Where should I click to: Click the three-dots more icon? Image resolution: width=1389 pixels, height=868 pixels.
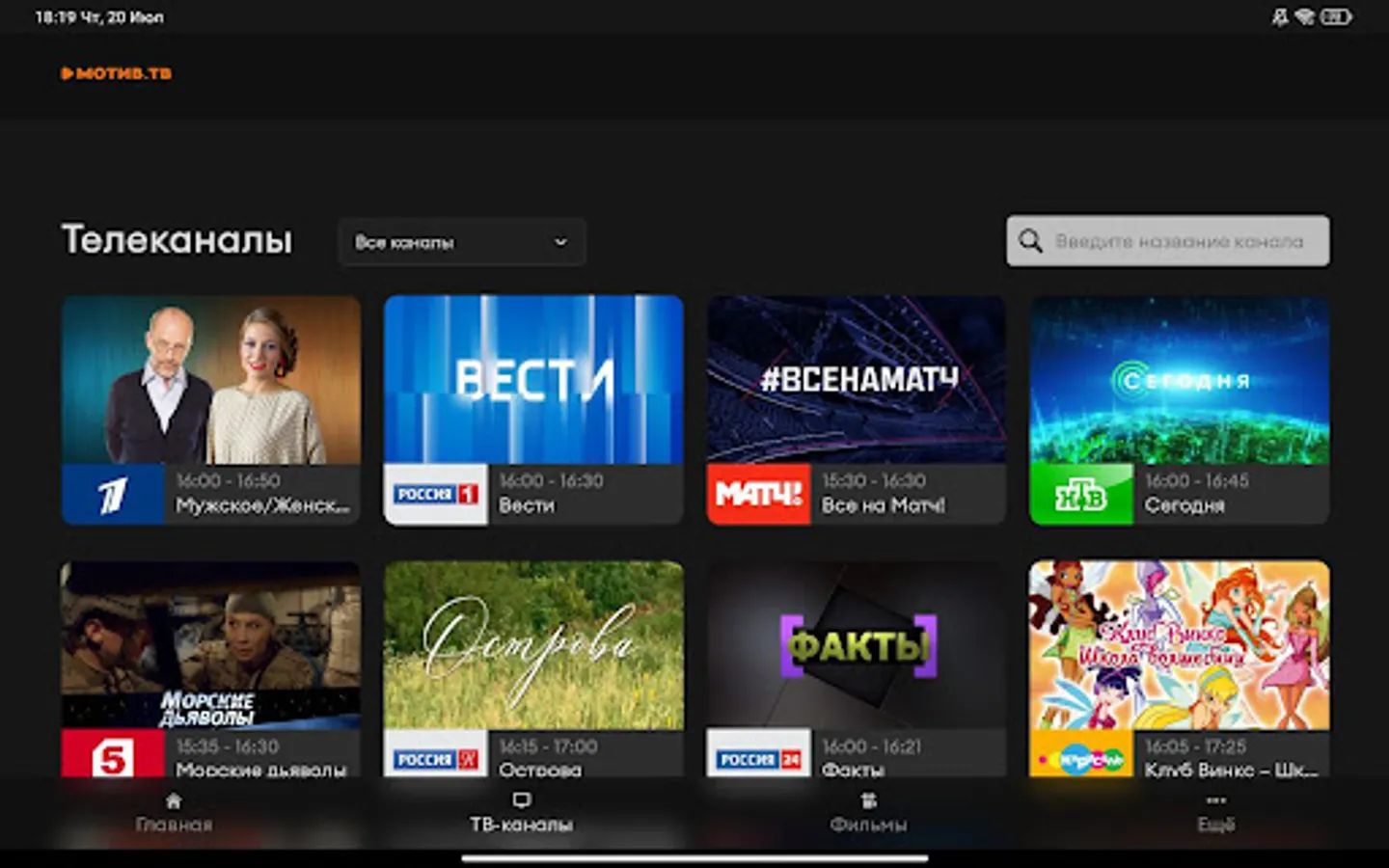click(x=1215, y=800)
